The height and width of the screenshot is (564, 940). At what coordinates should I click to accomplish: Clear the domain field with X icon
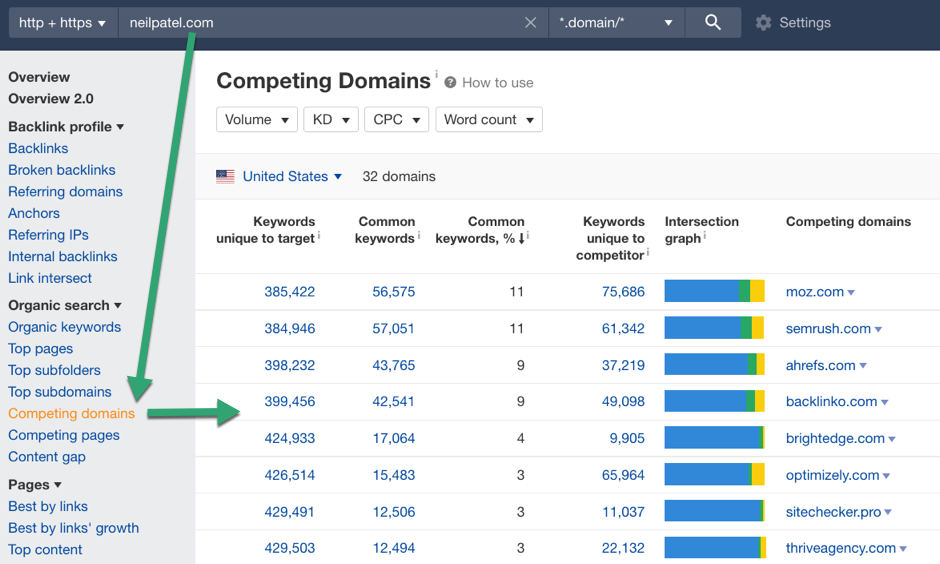point(531,23)
